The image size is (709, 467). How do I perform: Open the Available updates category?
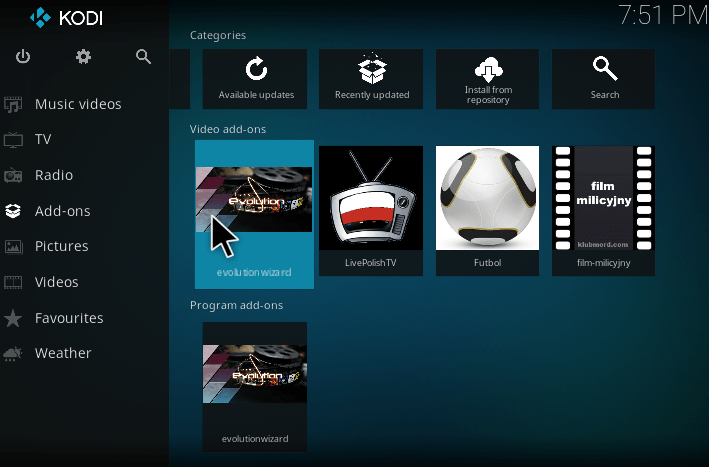[x=255, y=79]
